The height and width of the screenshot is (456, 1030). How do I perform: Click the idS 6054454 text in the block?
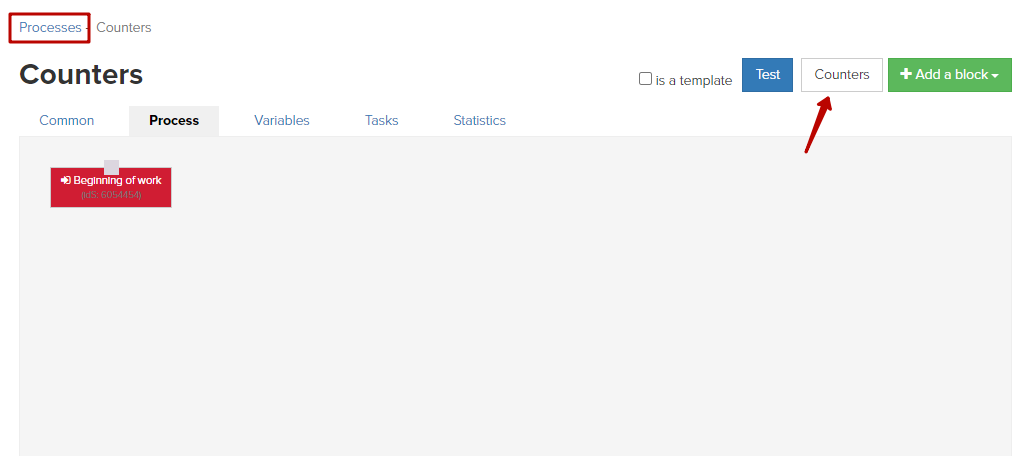[x=111, y=195]
